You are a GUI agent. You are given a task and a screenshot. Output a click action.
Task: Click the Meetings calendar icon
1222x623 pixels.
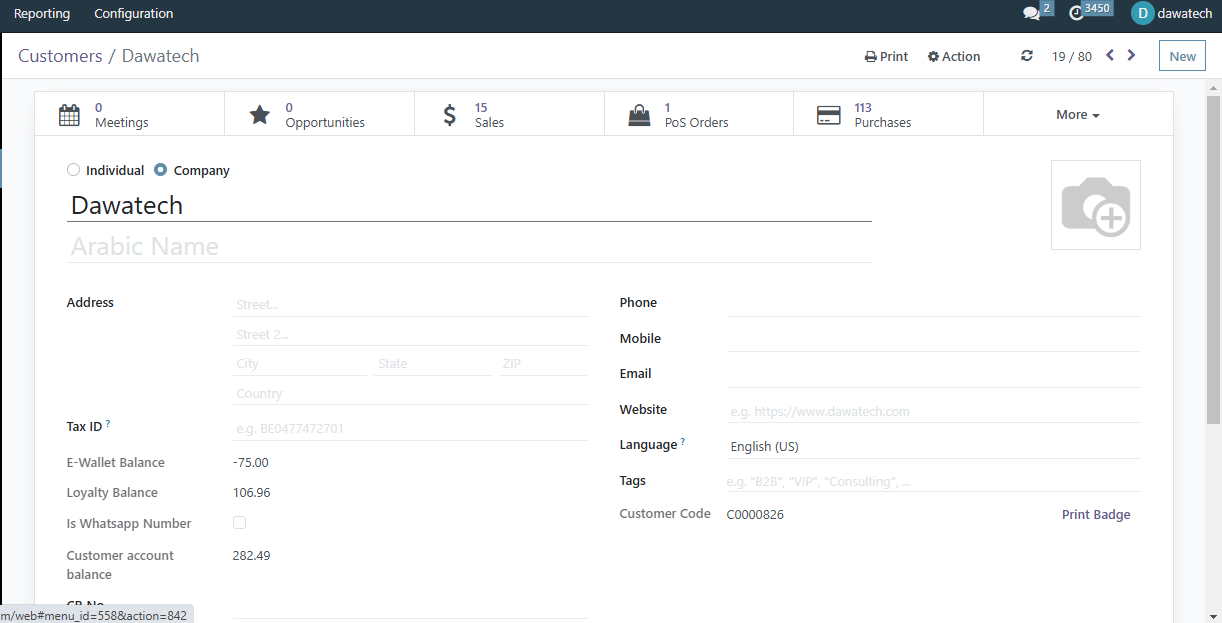click(x=69, y=115)
